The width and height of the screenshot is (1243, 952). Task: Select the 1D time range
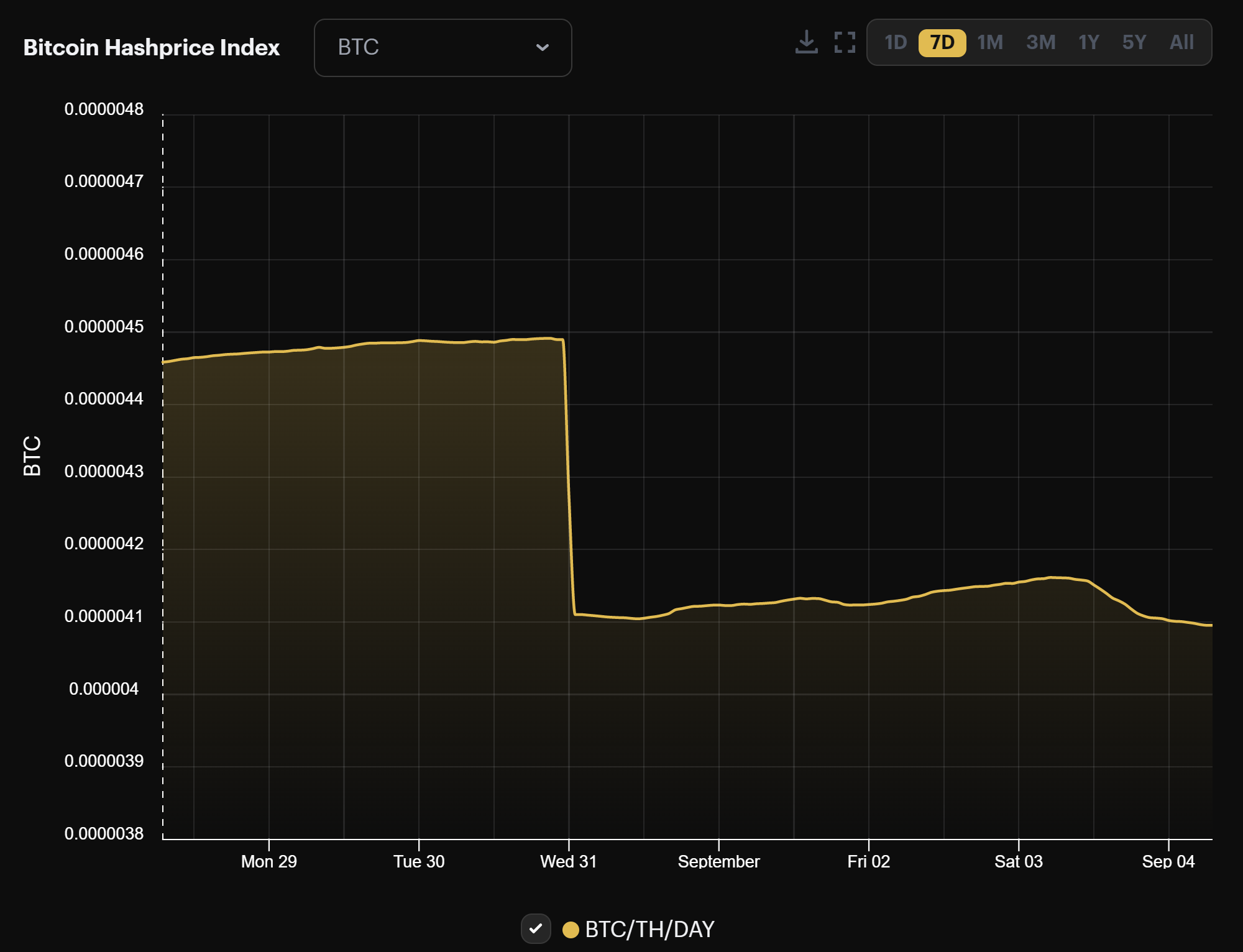pos(896,42)
